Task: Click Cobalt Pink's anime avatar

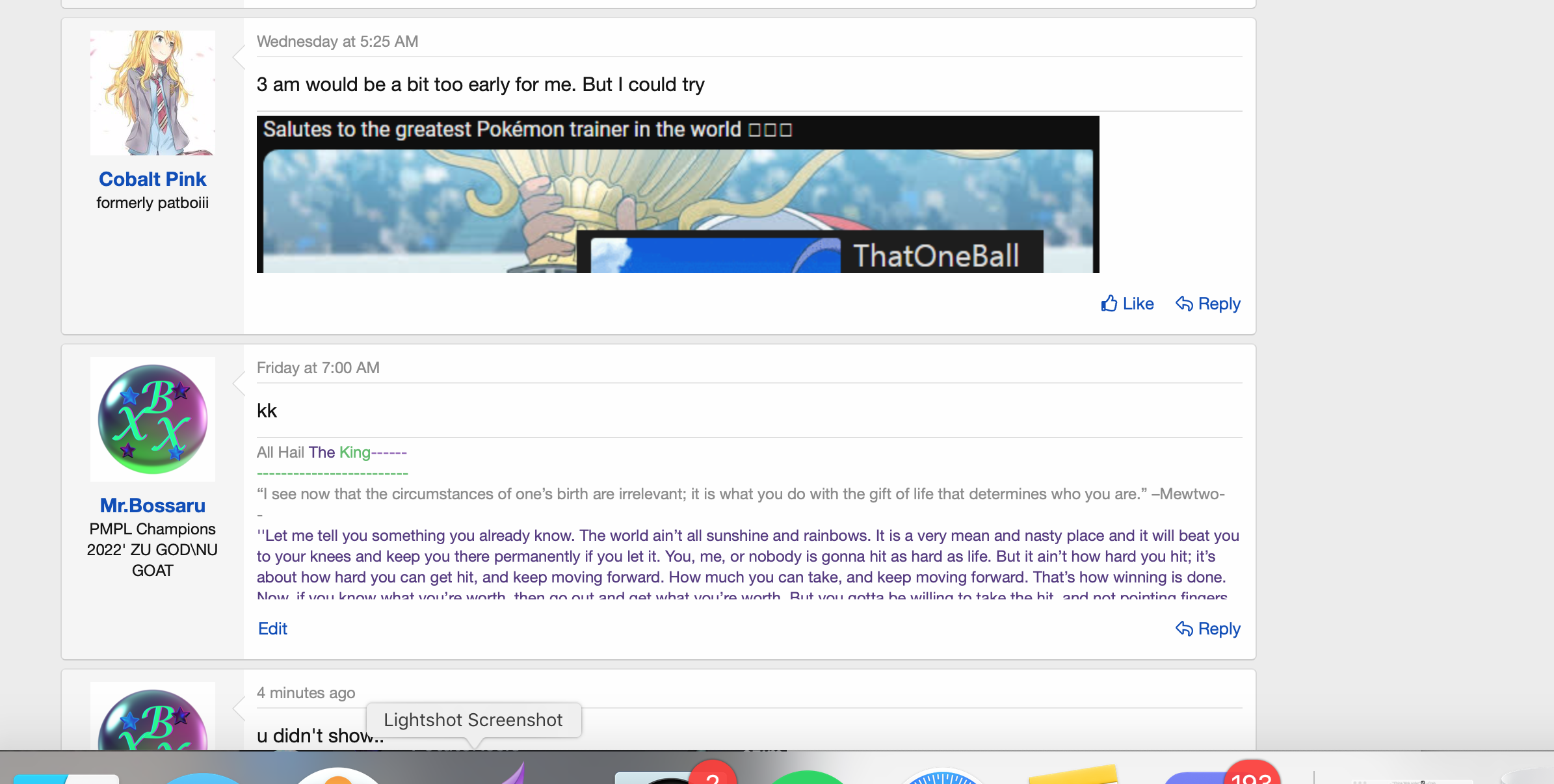Action: tap(153, 93)
